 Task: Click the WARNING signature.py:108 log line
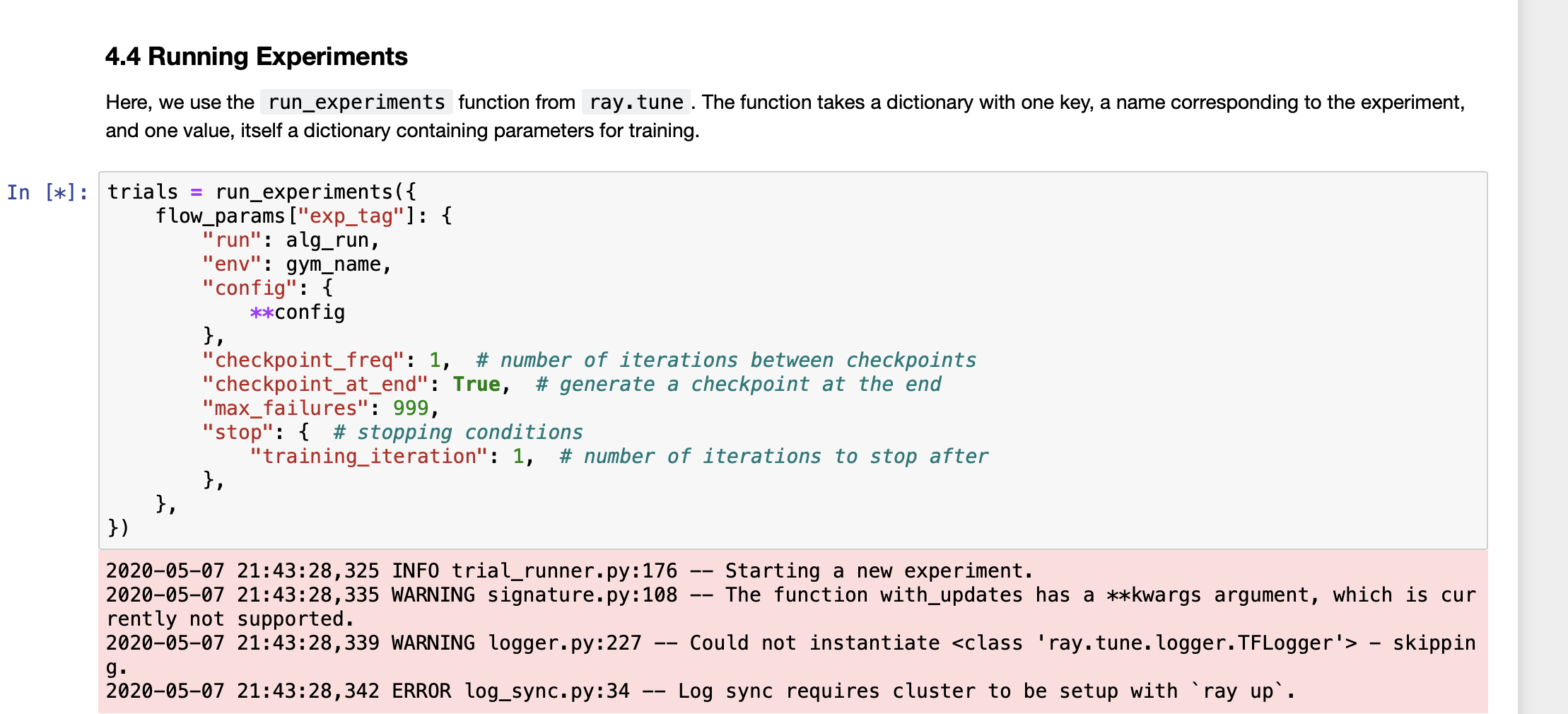(791, 607)
